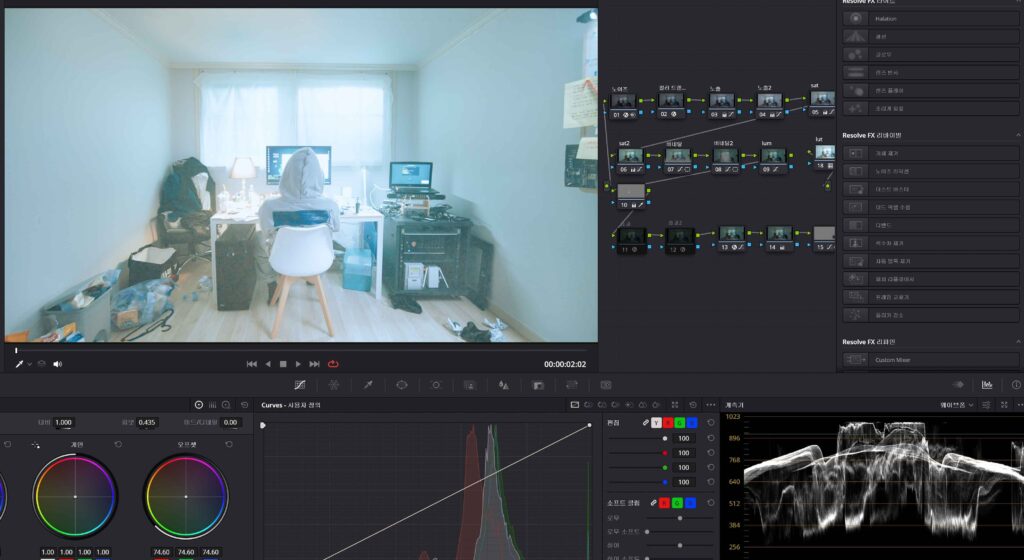Viewport: 1024px width, 560px height.
Task: Select the viewer eyedropper picker tool
Action: tap(19, 364)
